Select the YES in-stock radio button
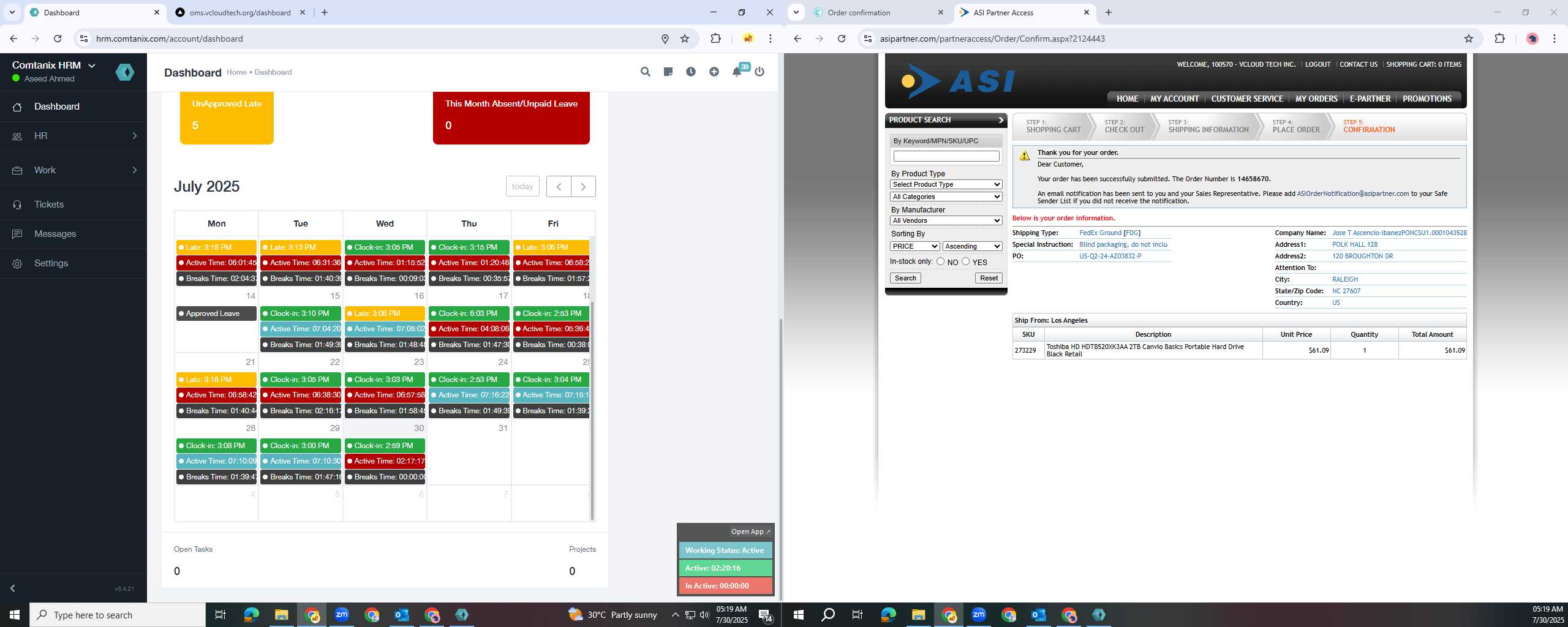Image resolution: width=1568 pixels, height=627 pixels. [966, 261]
